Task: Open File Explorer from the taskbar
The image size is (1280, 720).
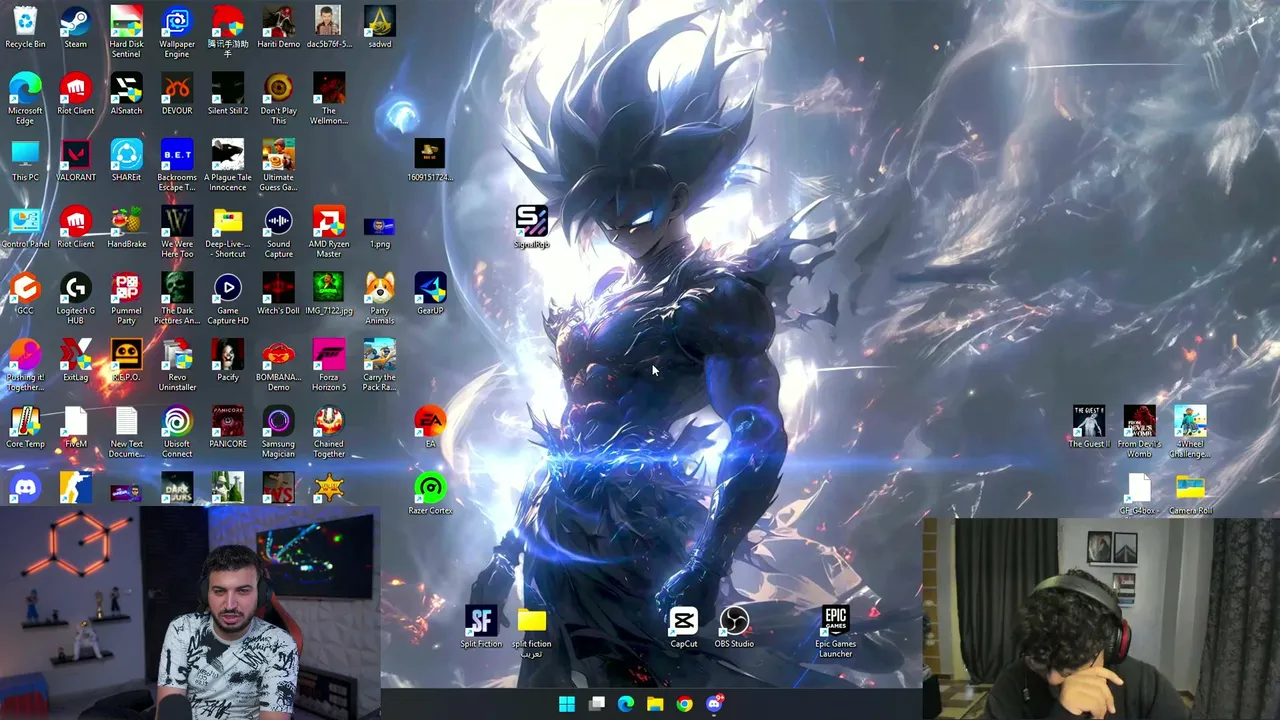Action: point(655,704)
